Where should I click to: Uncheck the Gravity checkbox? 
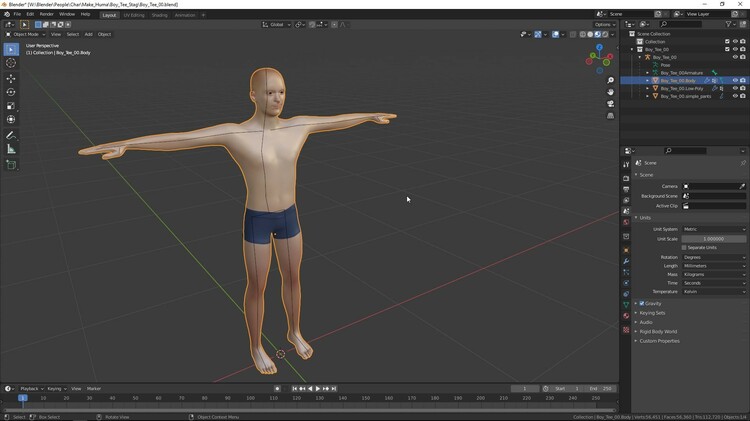point(641,303)
